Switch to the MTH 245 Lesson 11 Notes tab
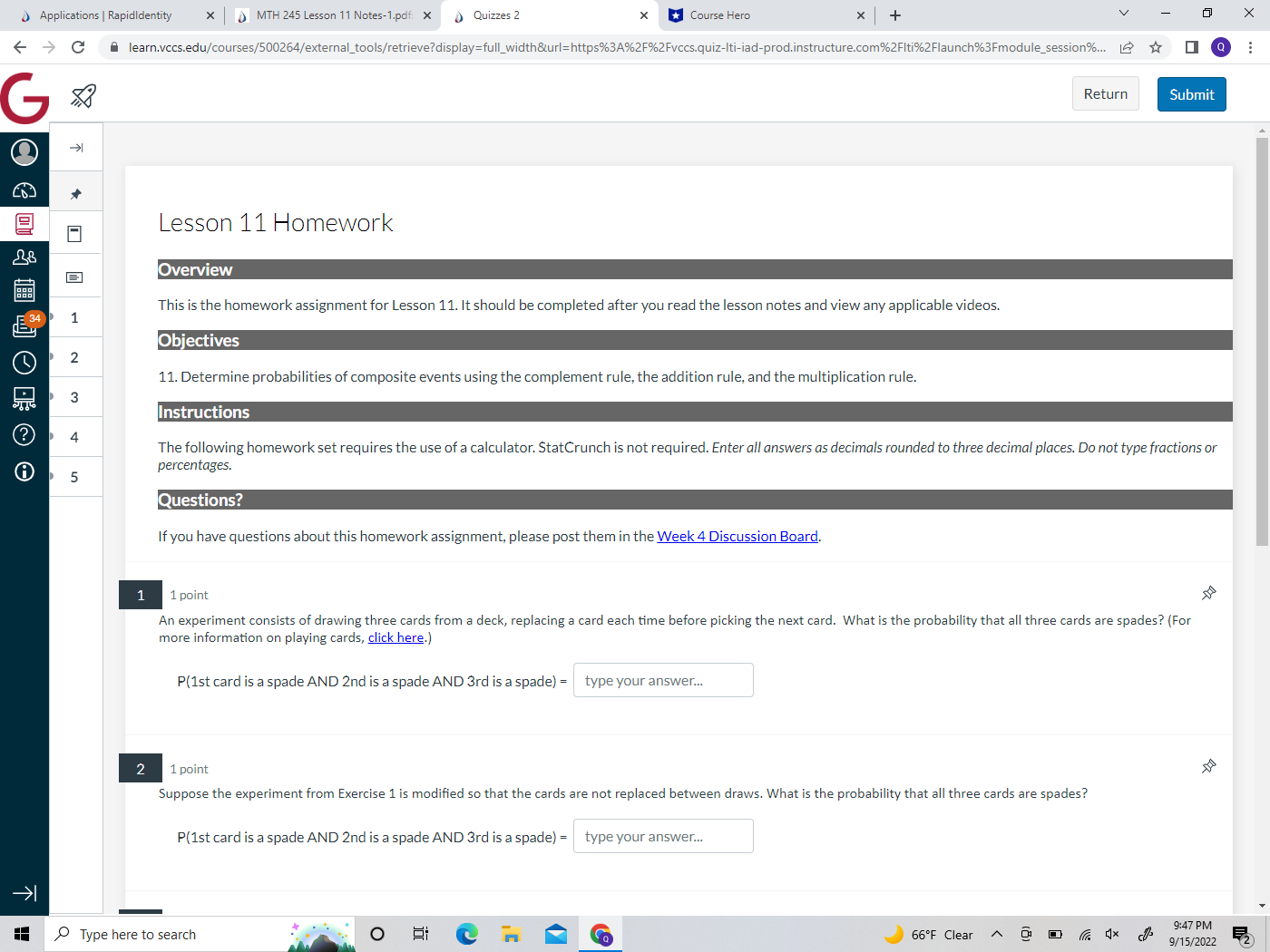Screen dimensions: 1270x952 [x=331, y=15]
